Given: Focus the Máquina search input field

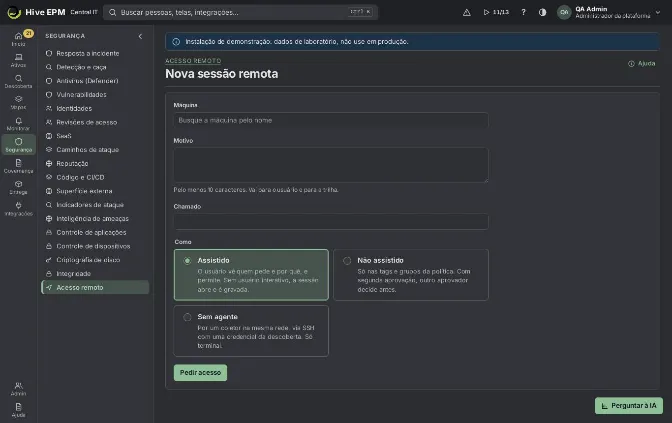Looking at the screenshot, I should pos(331,120).
